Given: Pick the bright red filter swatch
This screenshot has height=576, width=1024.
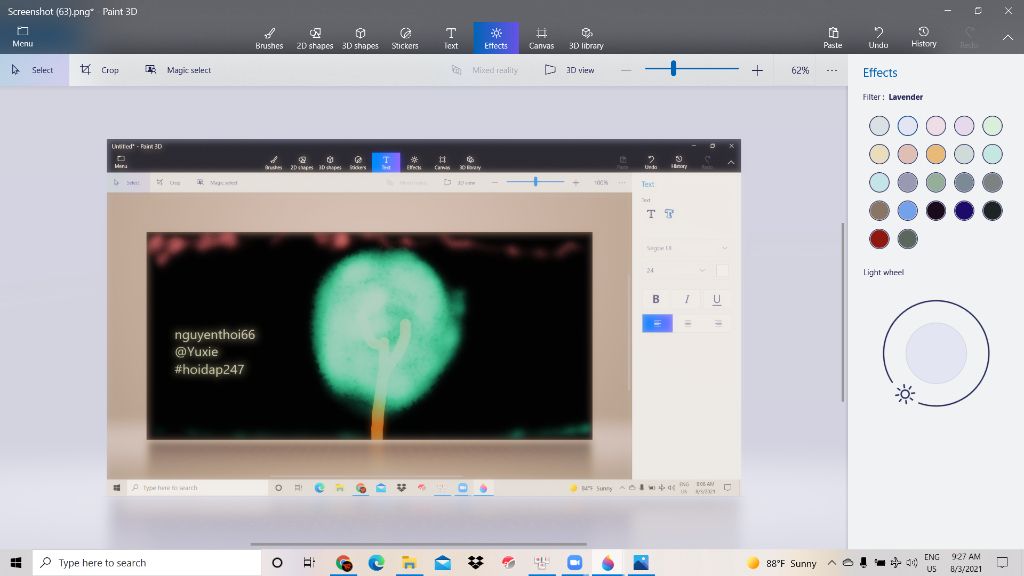Looking at the screenshot, I should pos(879,238).
